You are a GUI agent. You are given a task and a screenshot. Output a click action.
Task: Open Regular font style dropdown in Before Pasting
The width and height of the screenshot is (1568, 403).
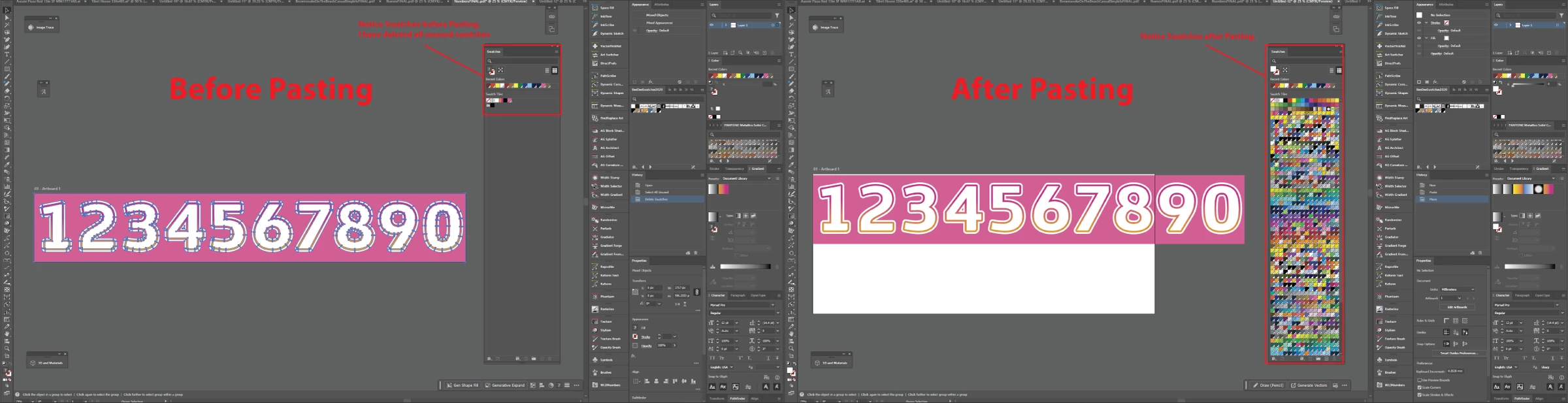click(745, 313)
